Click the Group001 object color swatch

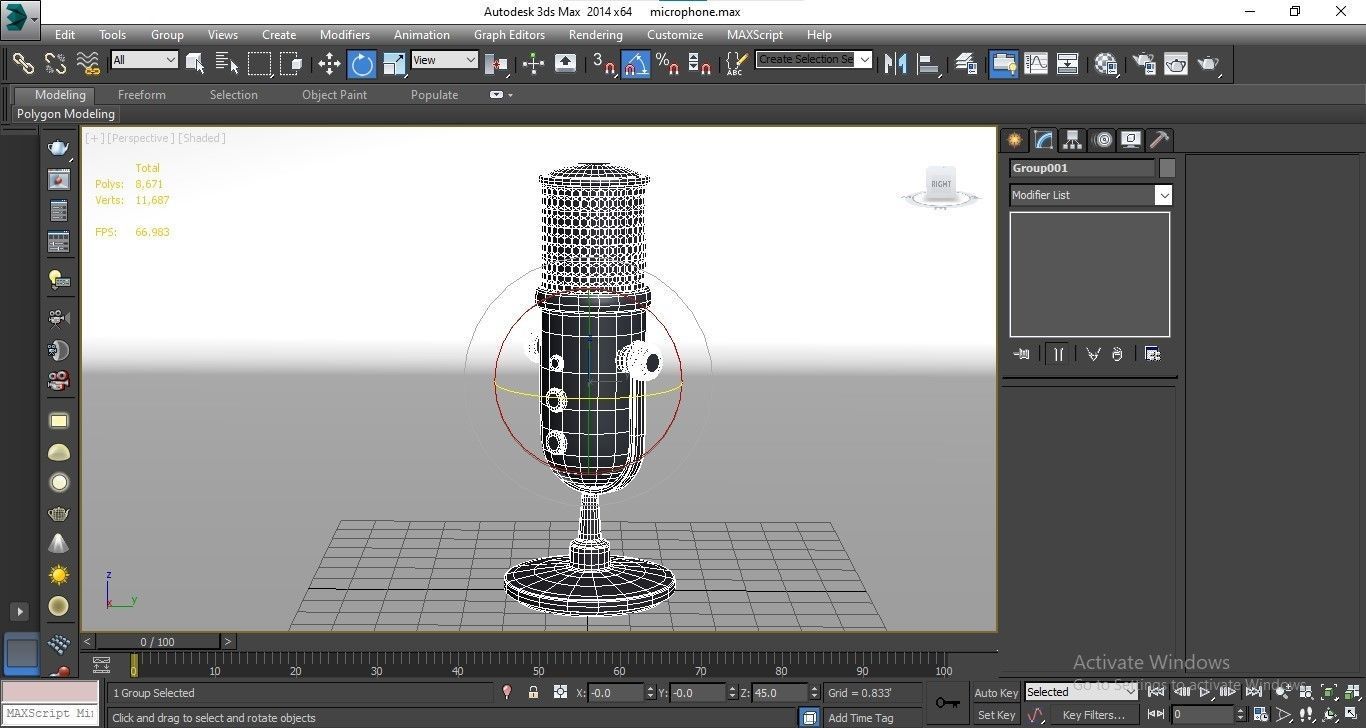coord(1166,168)
